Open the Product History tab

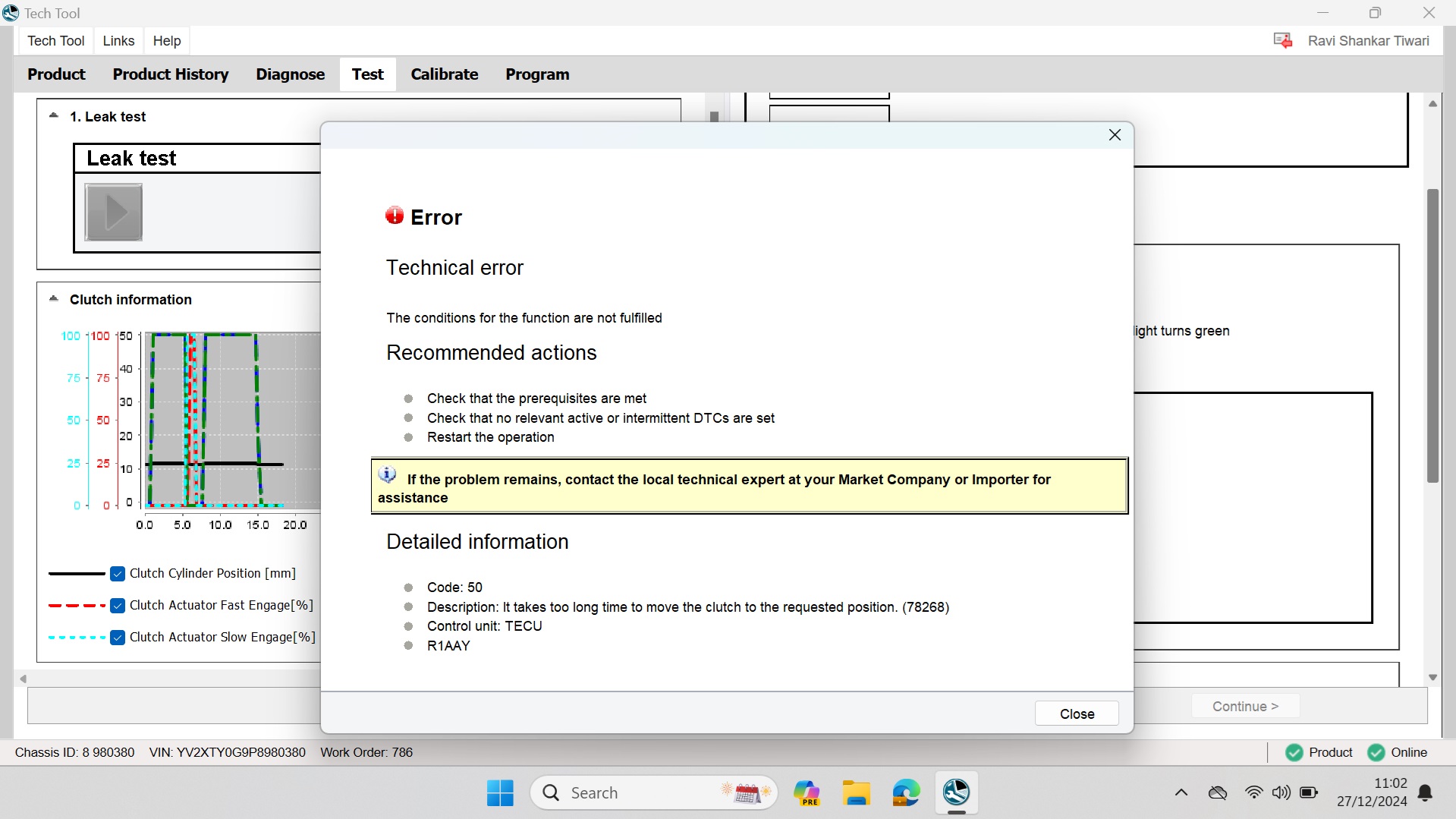(x=171, y=74)
